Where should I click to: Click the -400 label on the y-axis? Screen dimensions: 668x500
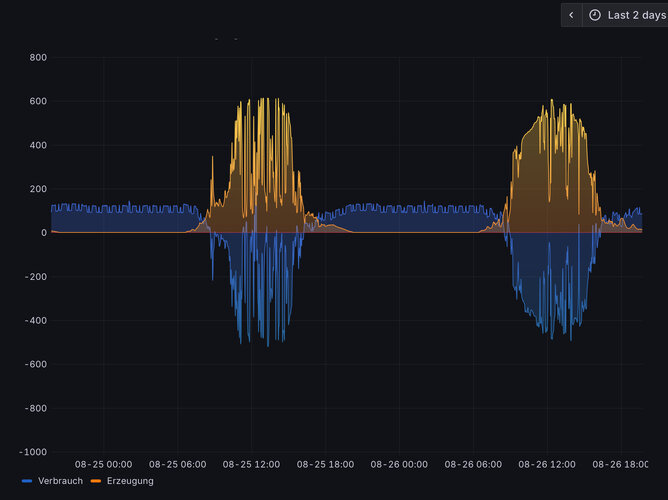(36, 321)
